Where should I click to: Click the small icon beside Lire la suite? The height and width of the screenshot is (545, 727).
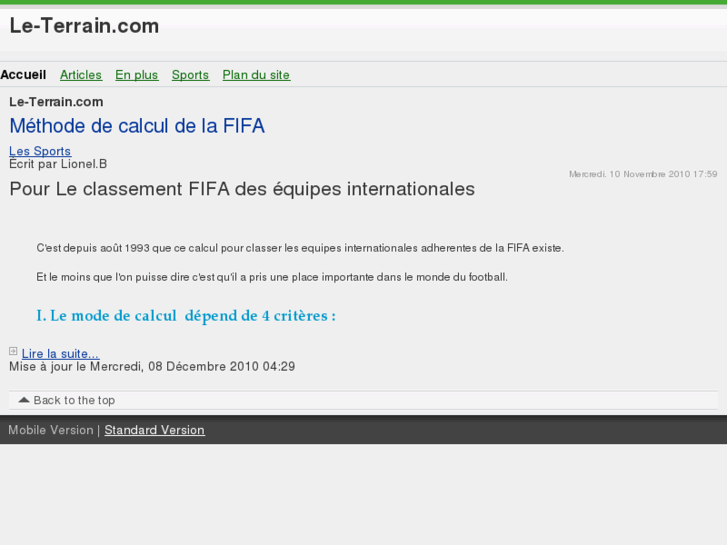click(x=13, y=351)
